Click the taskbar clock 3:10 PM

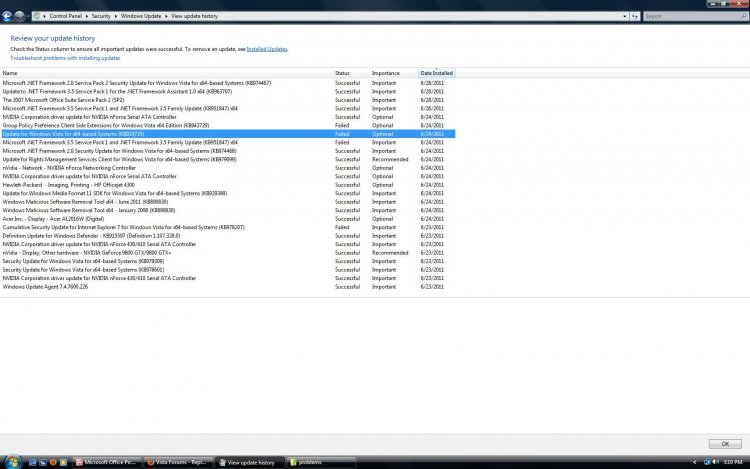point(732,462)
